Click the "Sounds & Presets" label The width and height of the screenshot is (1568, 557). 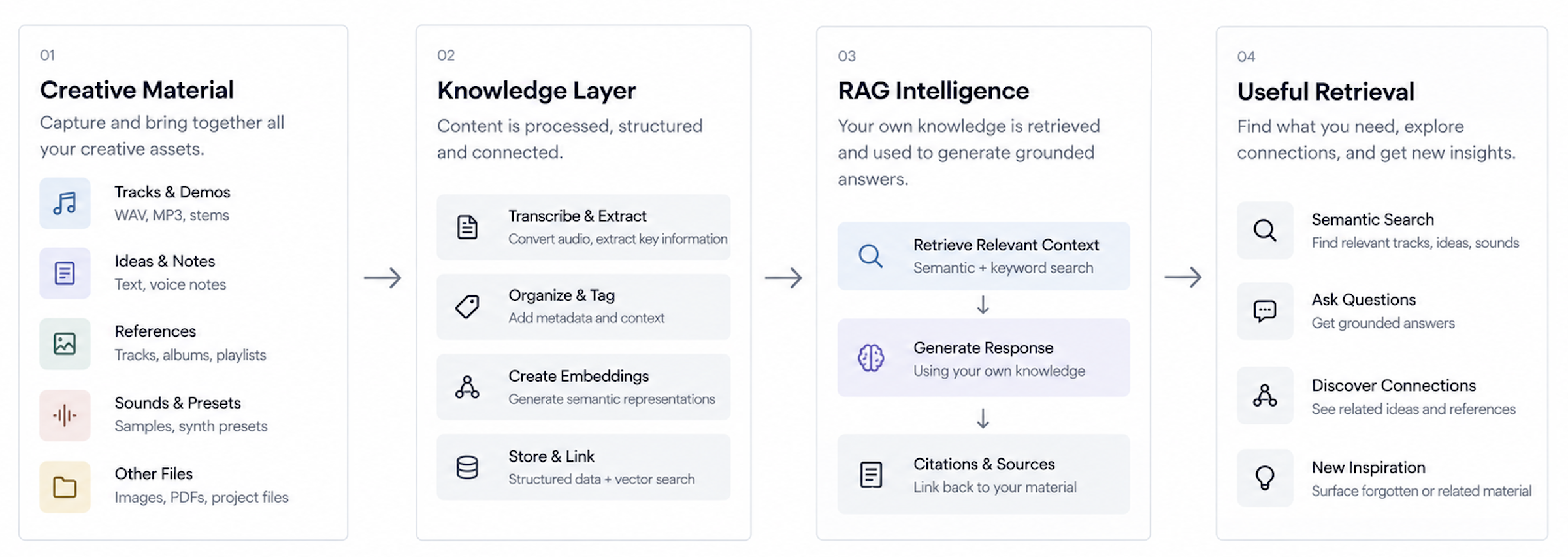(178, 403)
